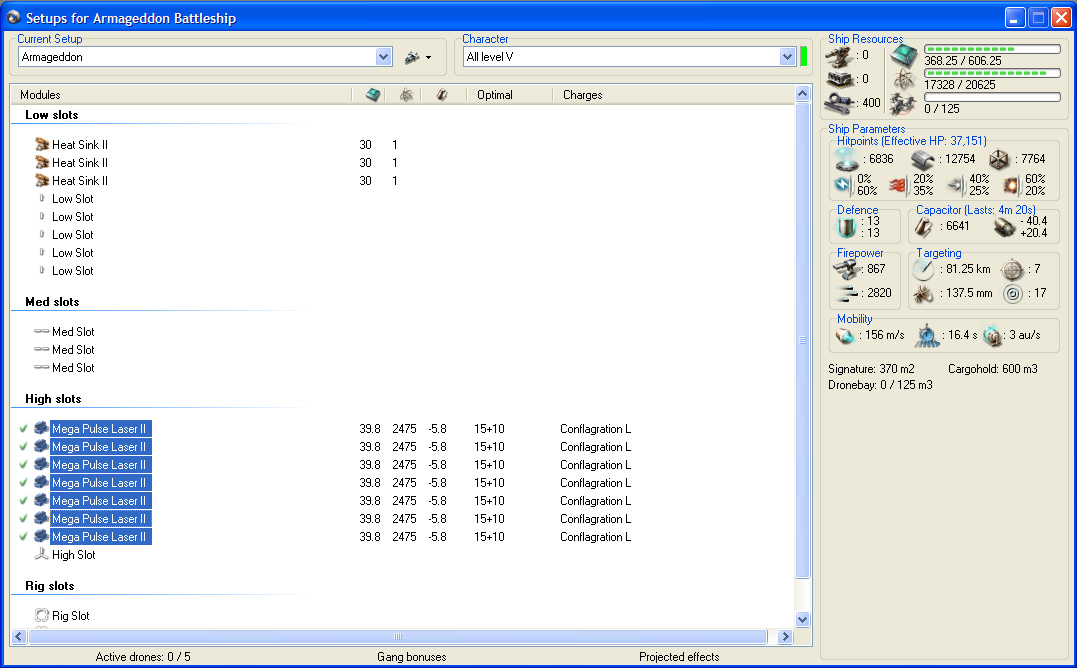
Task: Select the empty Rig Slot entry
Action: pos(70,616)
